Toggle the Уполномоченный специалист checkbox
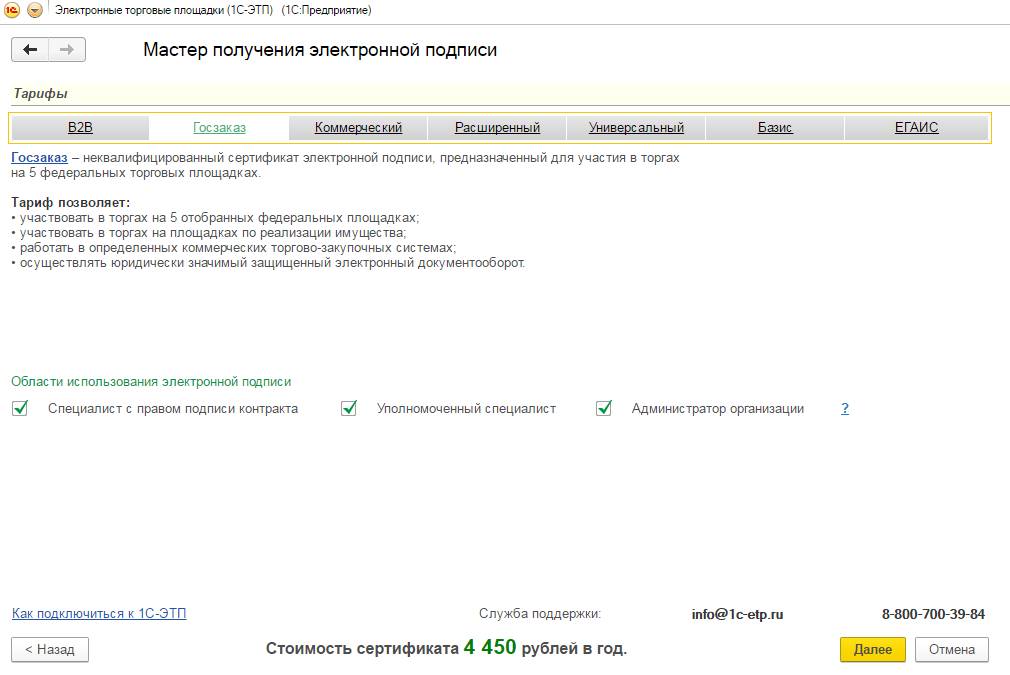Image resolution: width=1010 pixels, height=675 pixels. coord(349,408)
